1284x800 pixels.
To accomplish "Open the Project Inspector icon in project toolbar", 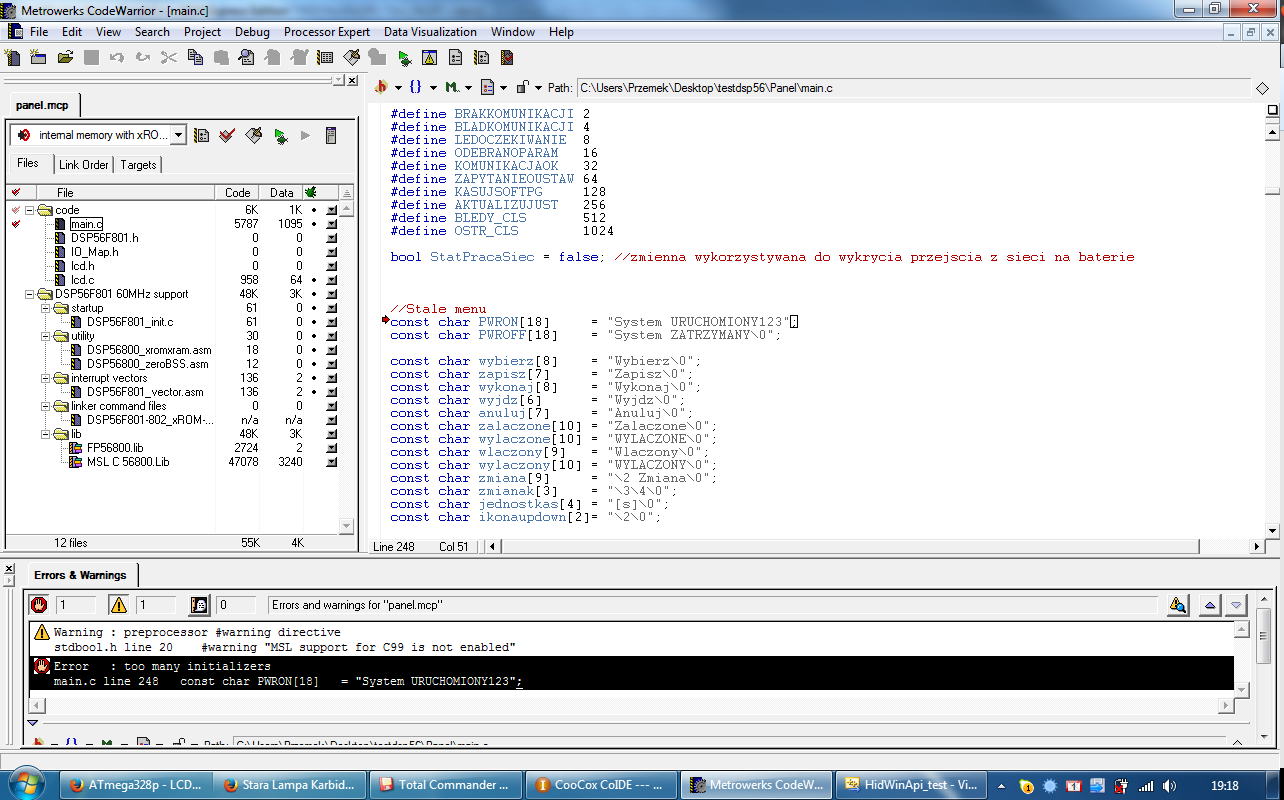I will tap(331, 135).
